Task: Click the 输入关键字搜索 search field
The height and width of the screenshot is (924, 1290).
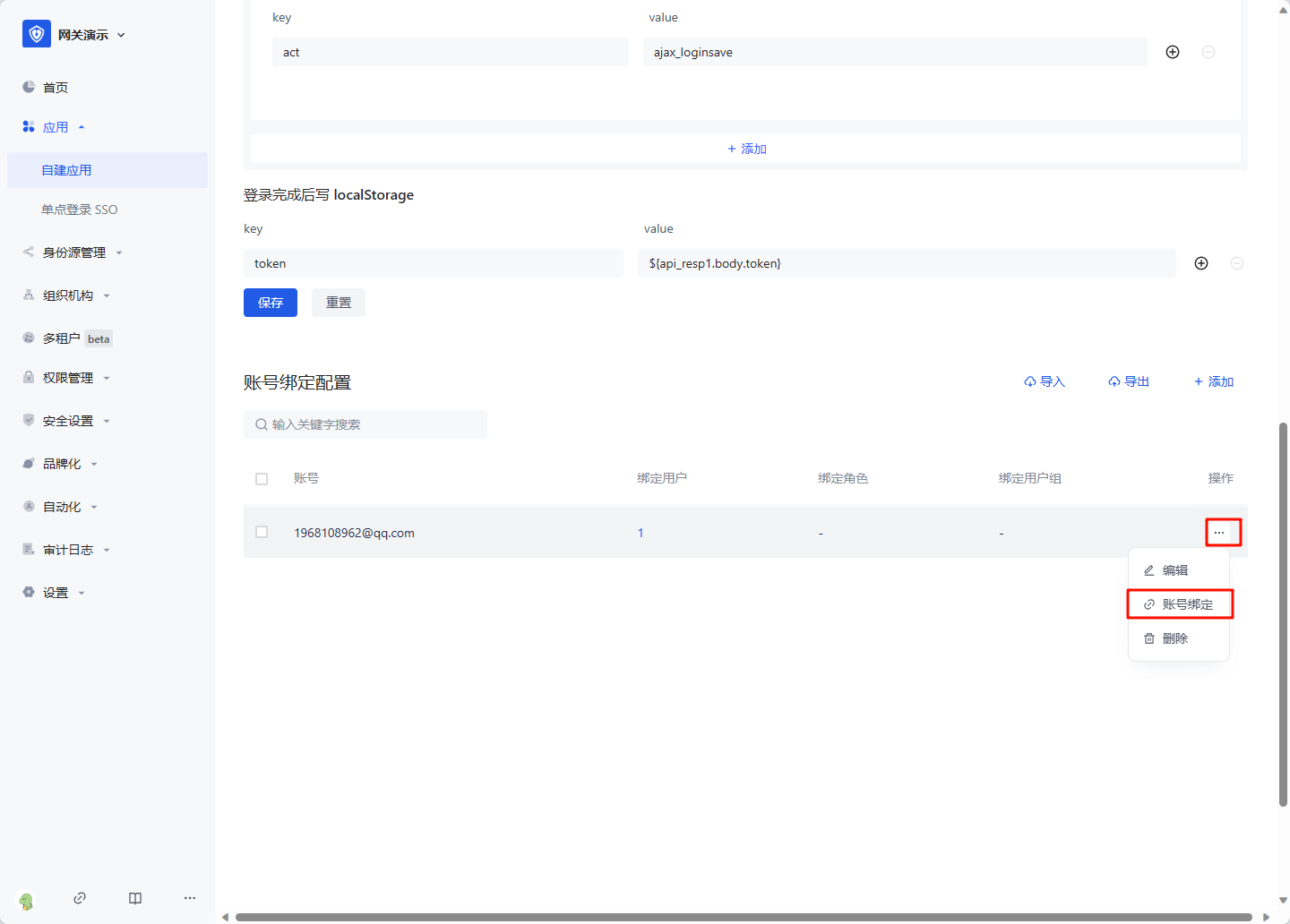Action: (x=367, y=424)
